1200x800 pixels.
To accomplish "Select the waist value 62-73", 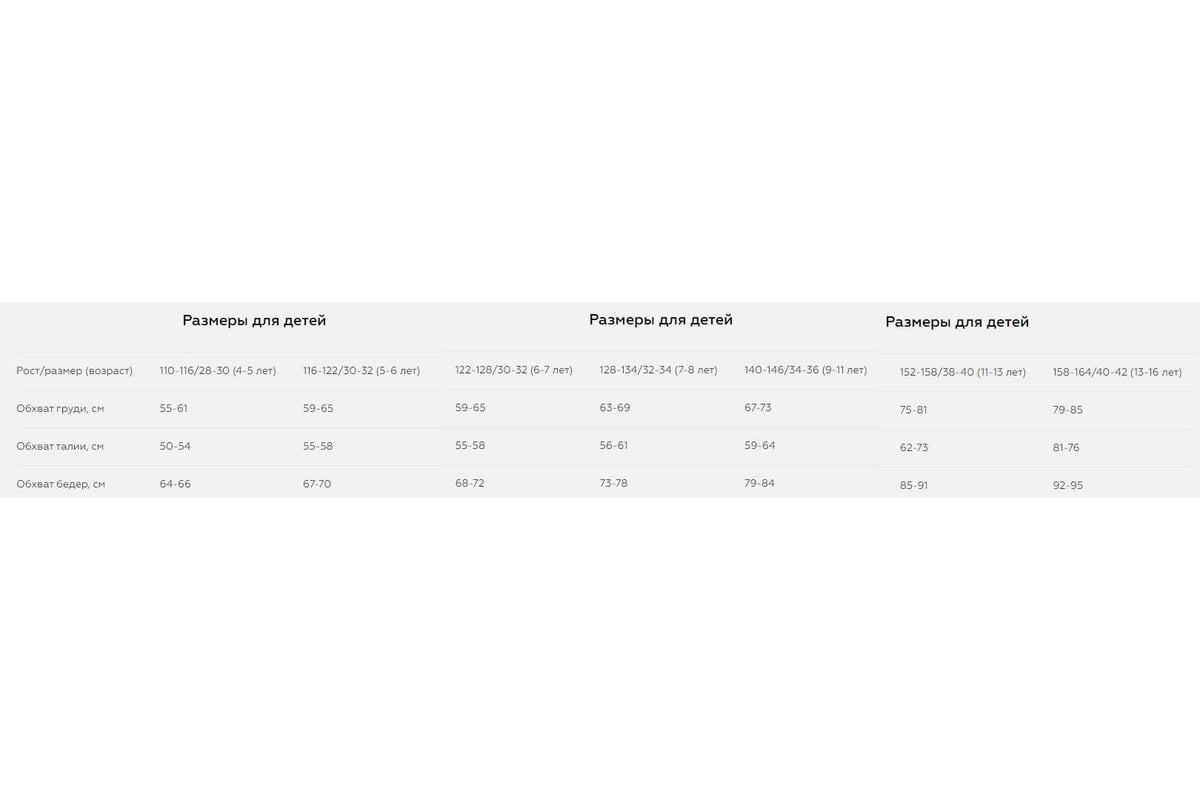I will coord(913,448).
